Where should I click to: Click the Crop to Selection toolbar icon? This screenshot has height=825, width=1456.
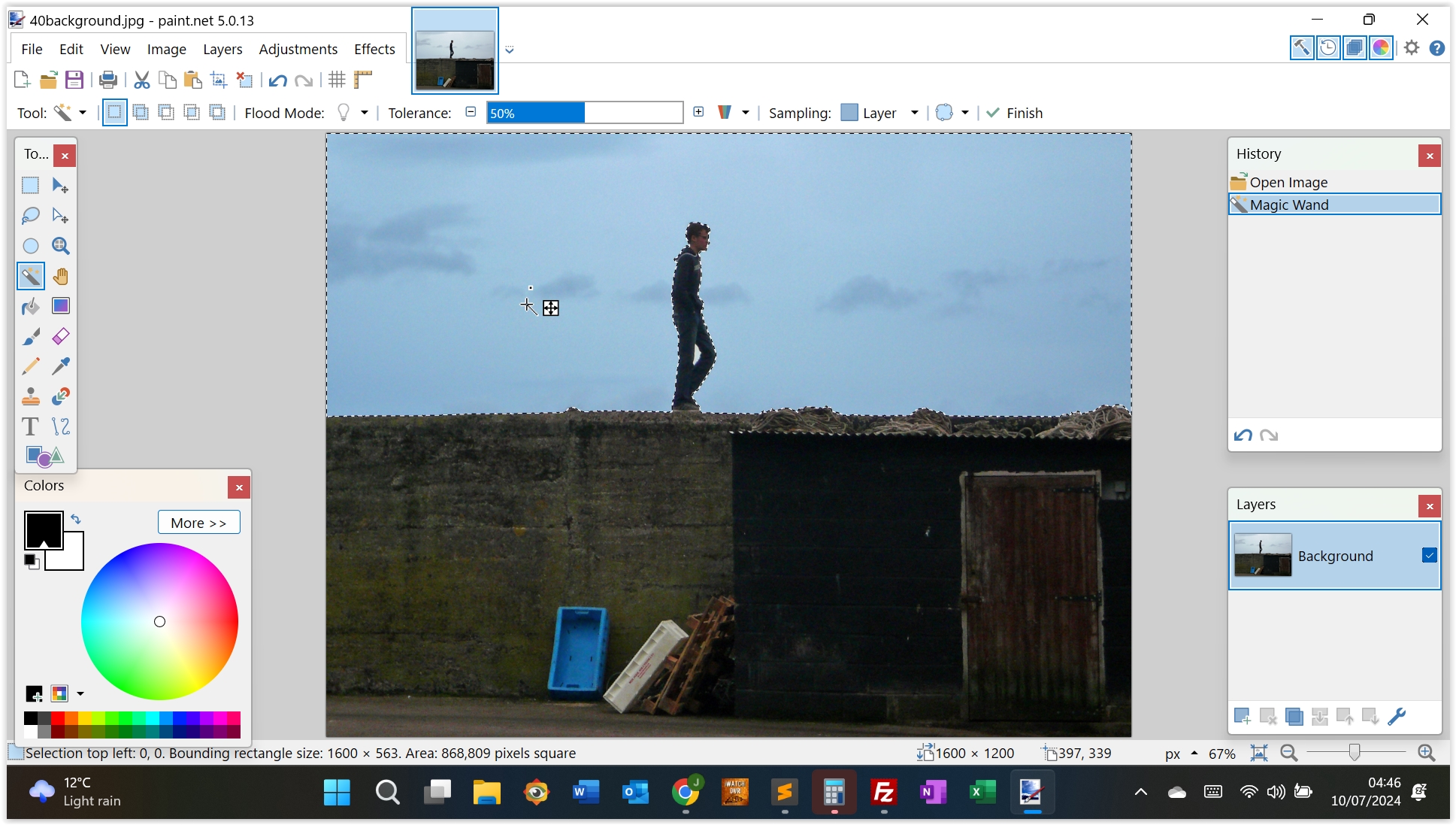coord(218,80)
